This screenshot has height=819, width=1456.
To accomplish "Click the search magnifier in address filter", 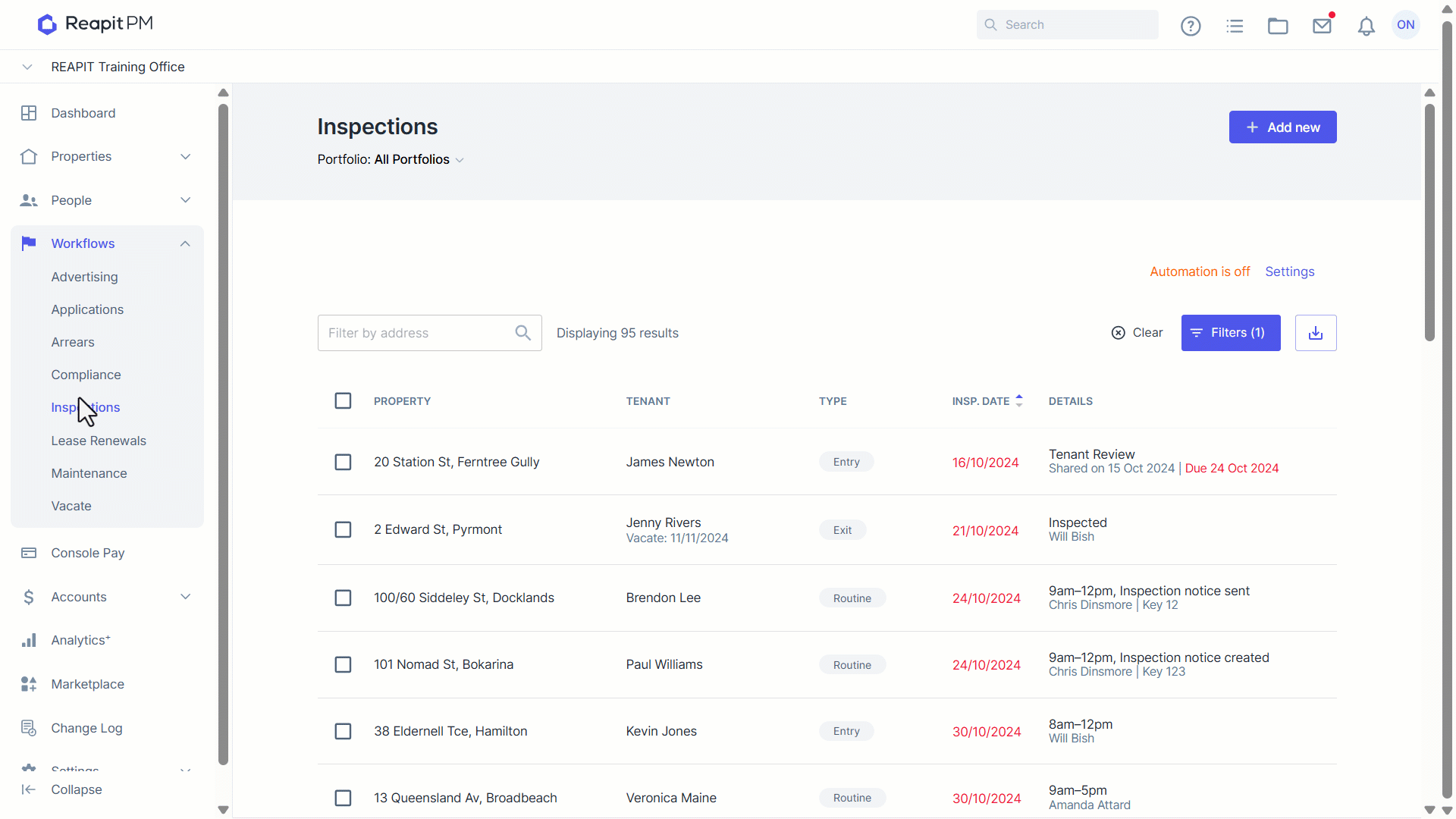I will pyautogui.click(x=523, y=333).
